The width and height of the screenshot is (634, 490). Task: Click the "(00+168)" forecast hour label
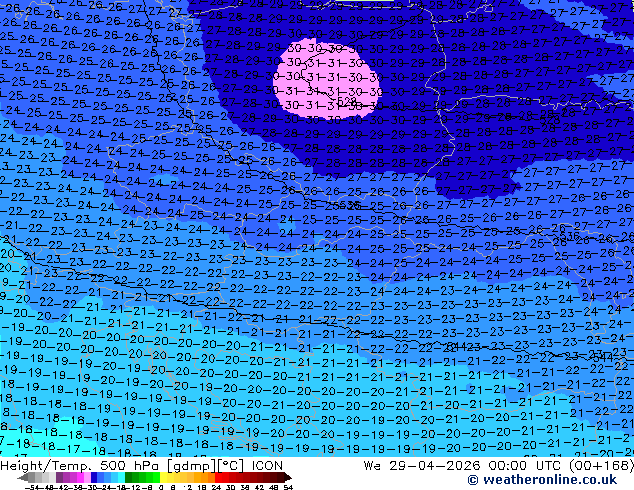[602, 466]
